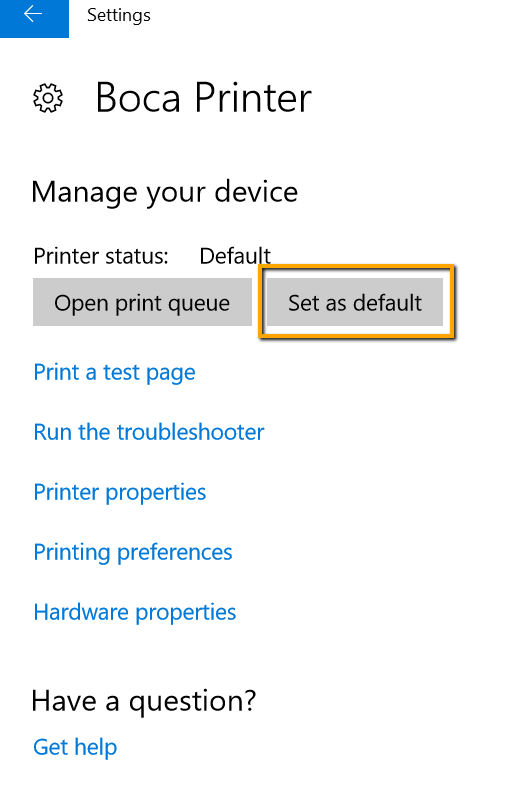
Task: Run the troubleshooter
Action: click(149, 432)
